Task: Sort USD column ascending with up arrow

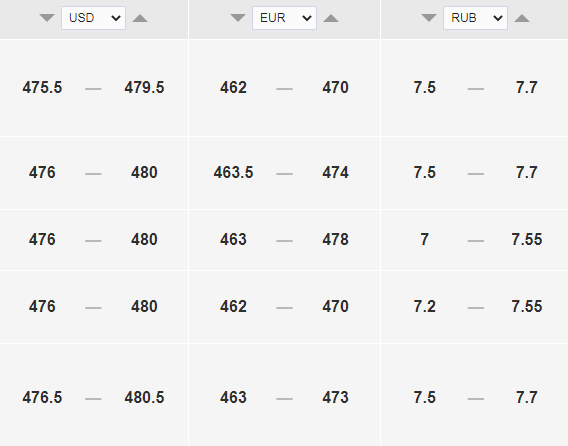Action: coord(140,18)
